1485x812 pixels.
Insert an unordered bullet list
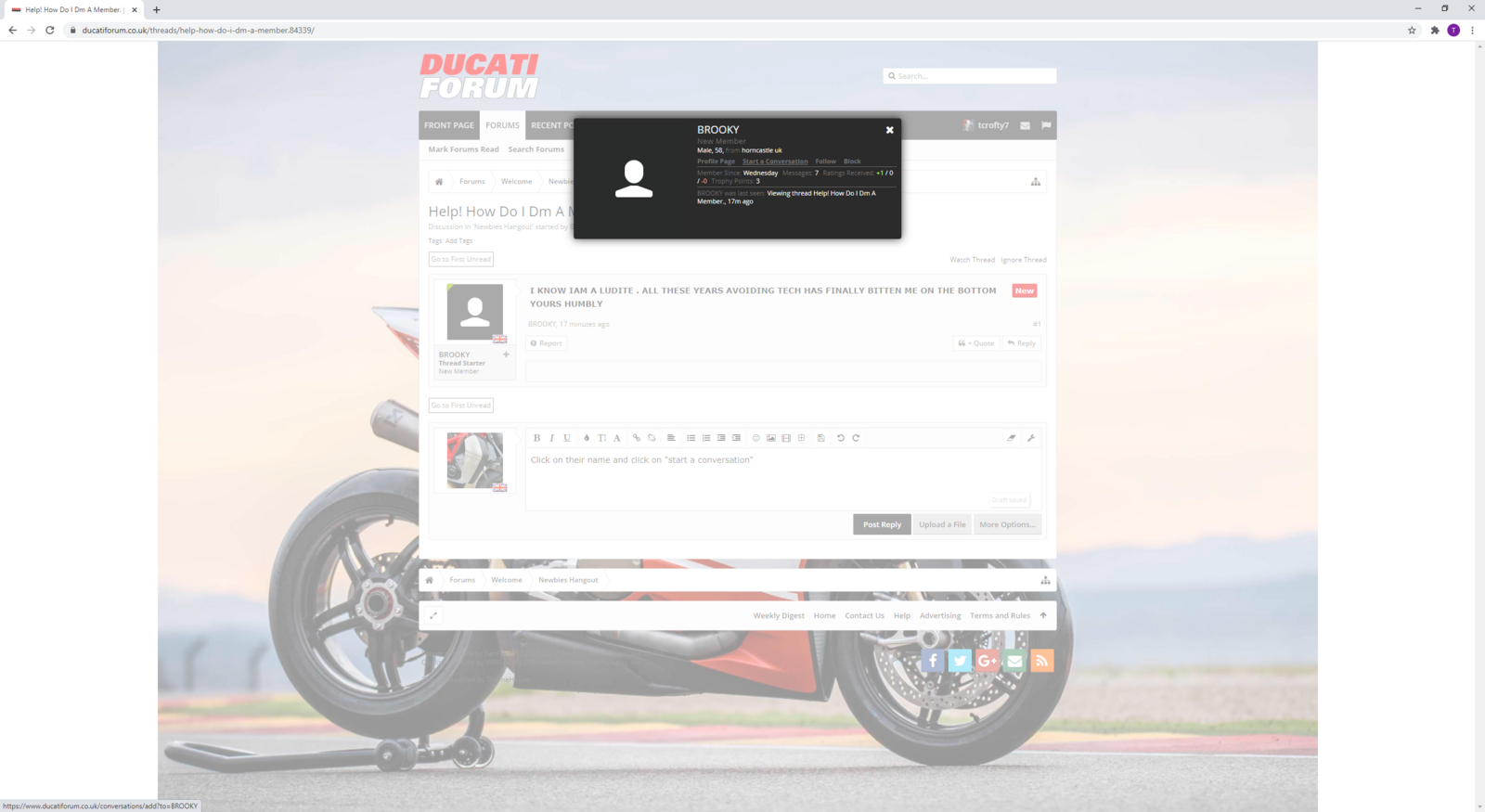click(691, 438)
